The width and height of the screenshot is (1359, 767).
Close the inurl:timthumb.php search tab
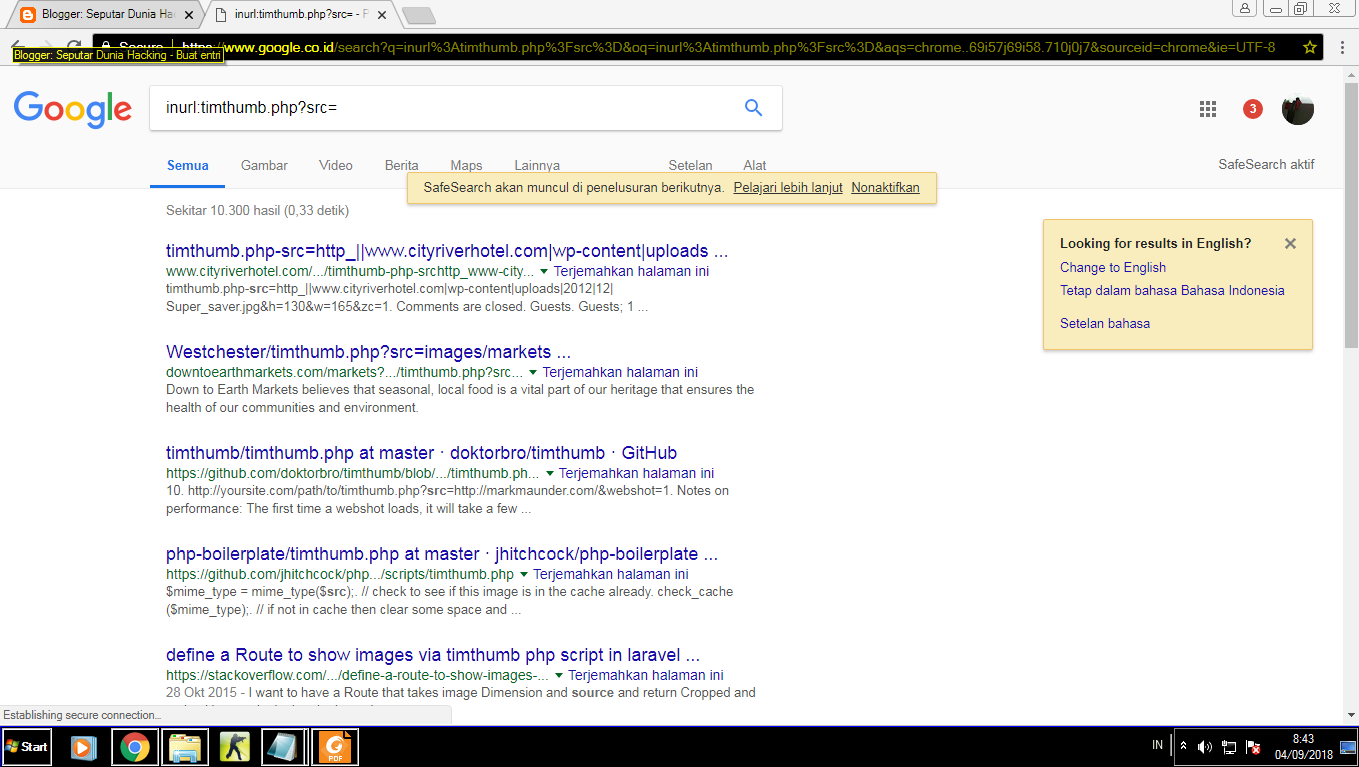pos(383,15)
